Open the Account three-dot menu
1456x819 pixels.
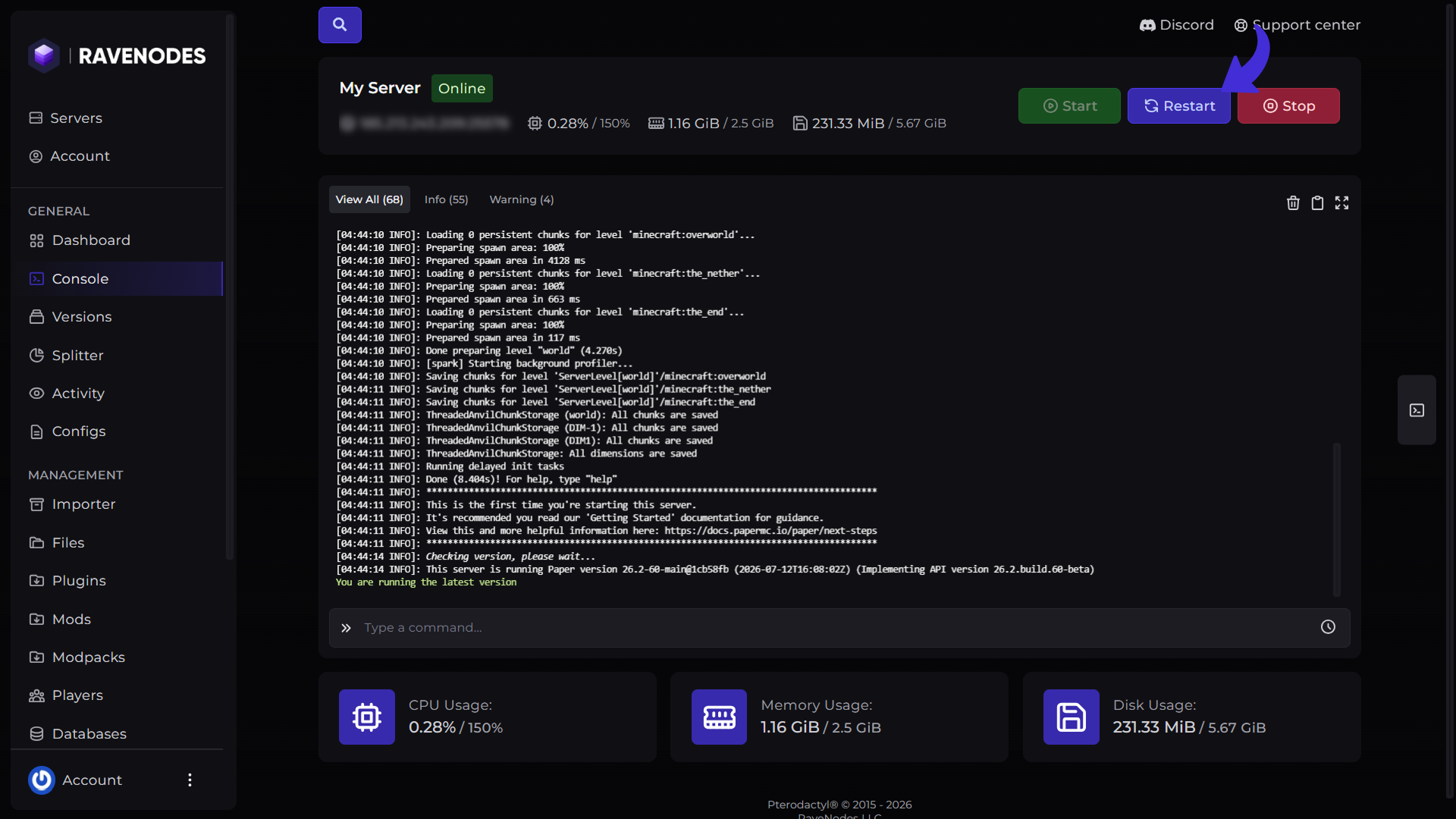pyautogui.click(x=190, y=780)
